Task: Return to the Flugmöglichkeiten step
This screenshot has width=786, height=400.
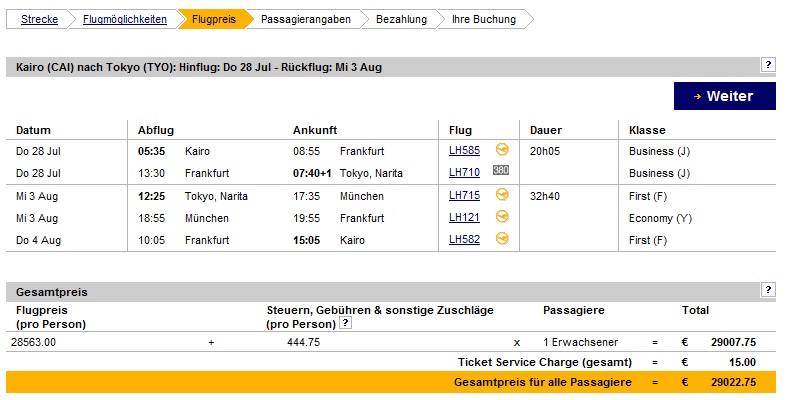Action: pyautogui.click(x=125, y=20)
